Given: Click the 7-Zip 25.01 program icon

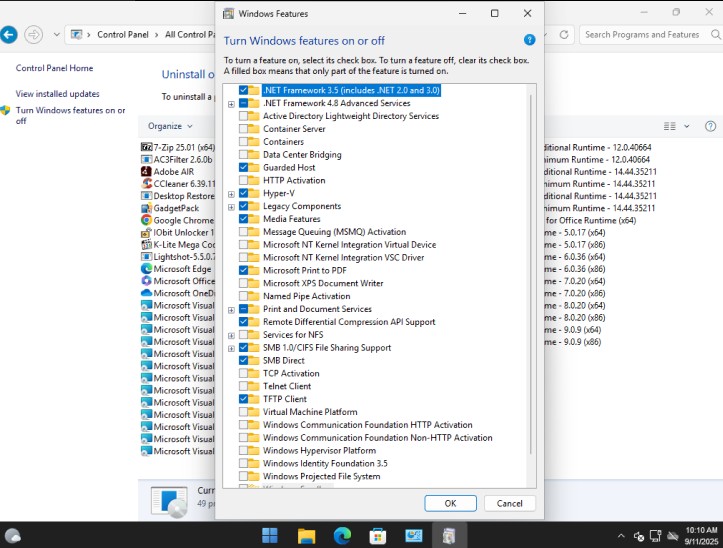Looking at the screenshot, I should click(146, 147).
